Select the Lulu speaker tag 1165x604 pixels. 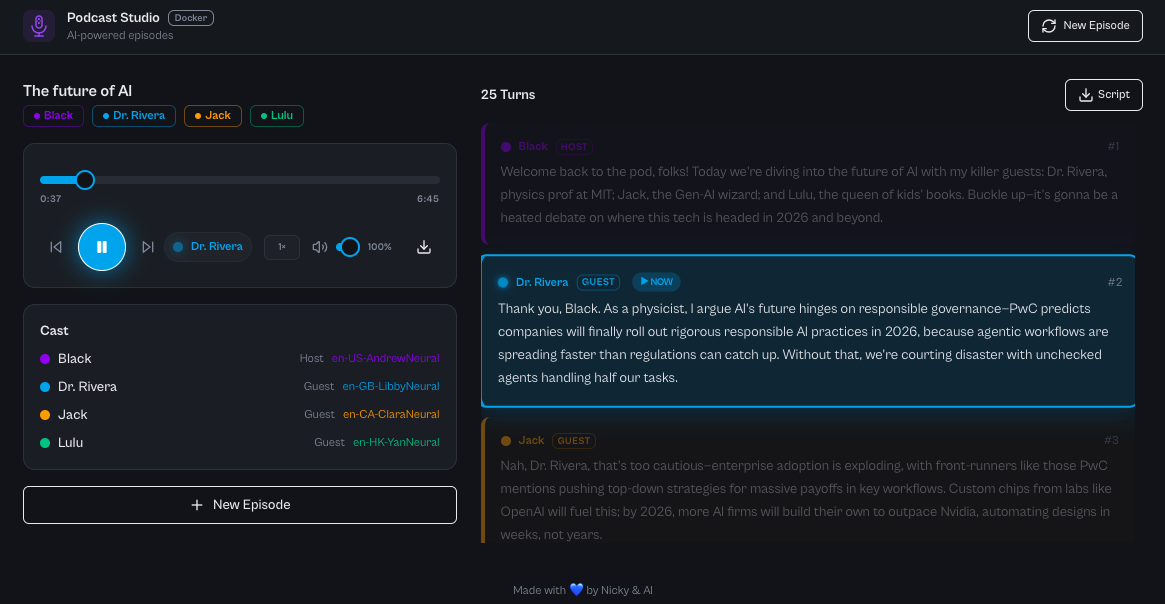277,116
